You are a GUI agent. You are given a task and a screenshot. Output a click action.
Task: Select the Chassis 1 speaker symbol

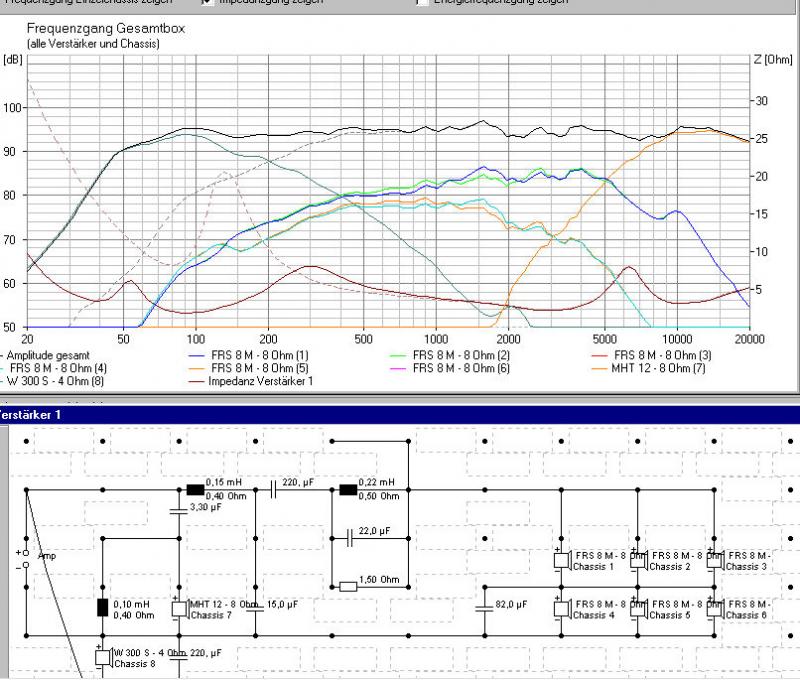(x=564, y=560)
